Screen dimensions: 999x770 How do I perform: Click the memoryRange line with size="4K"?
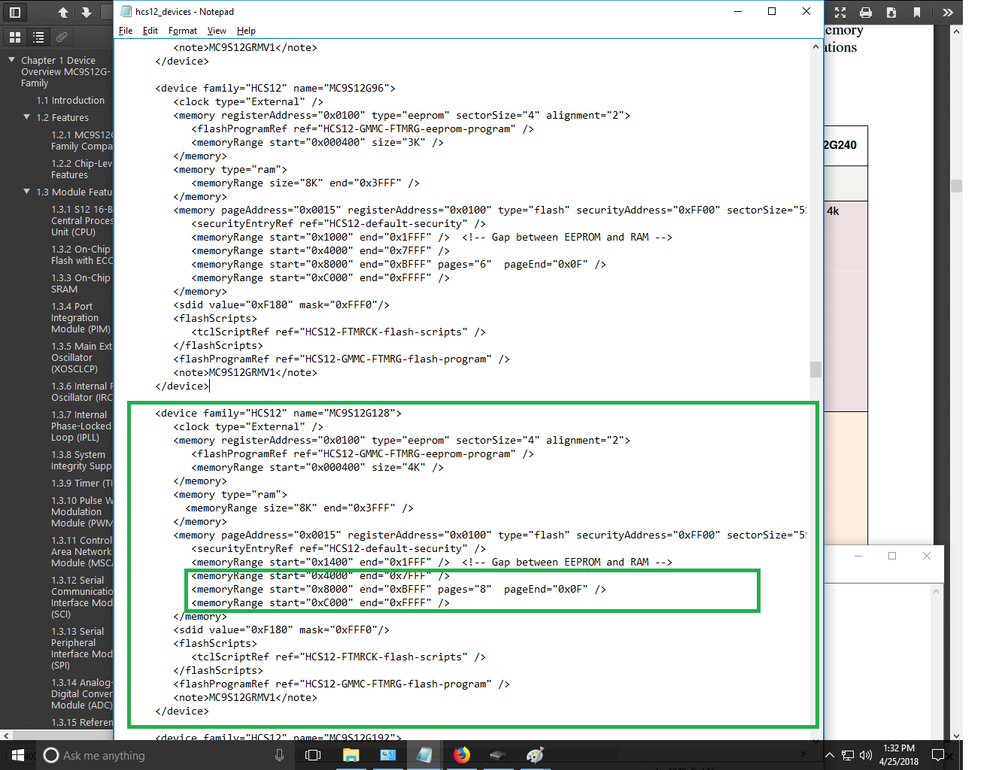(317, 467)
